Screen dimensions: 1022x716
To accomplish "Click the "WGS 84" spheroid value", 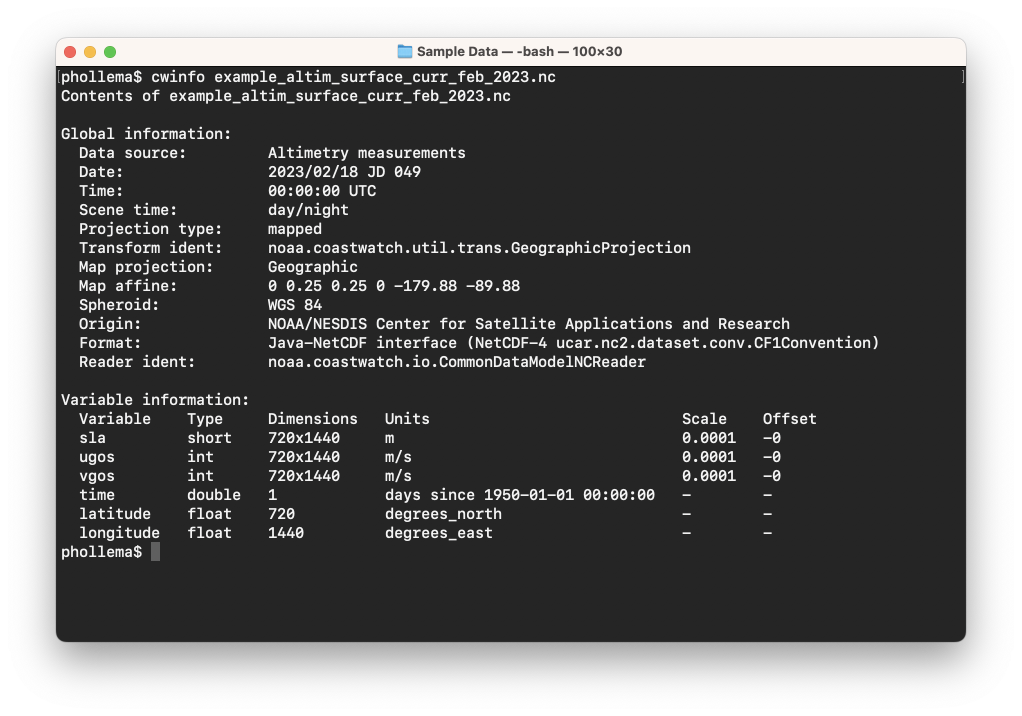I will click(x=295, y=305).
